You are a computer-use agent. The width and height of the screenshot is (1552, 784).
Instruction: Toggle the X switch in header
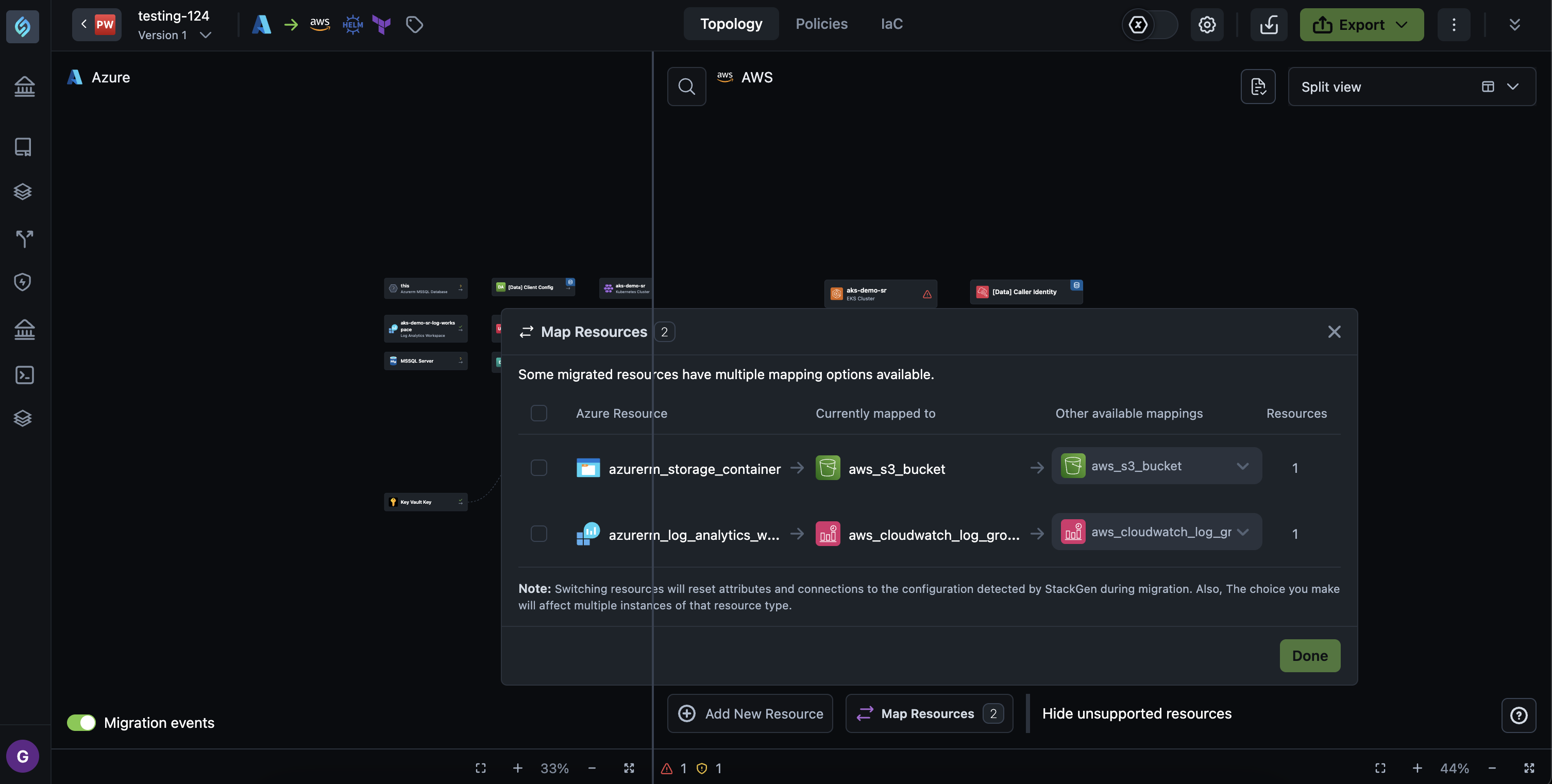[x=1150, y=25]
